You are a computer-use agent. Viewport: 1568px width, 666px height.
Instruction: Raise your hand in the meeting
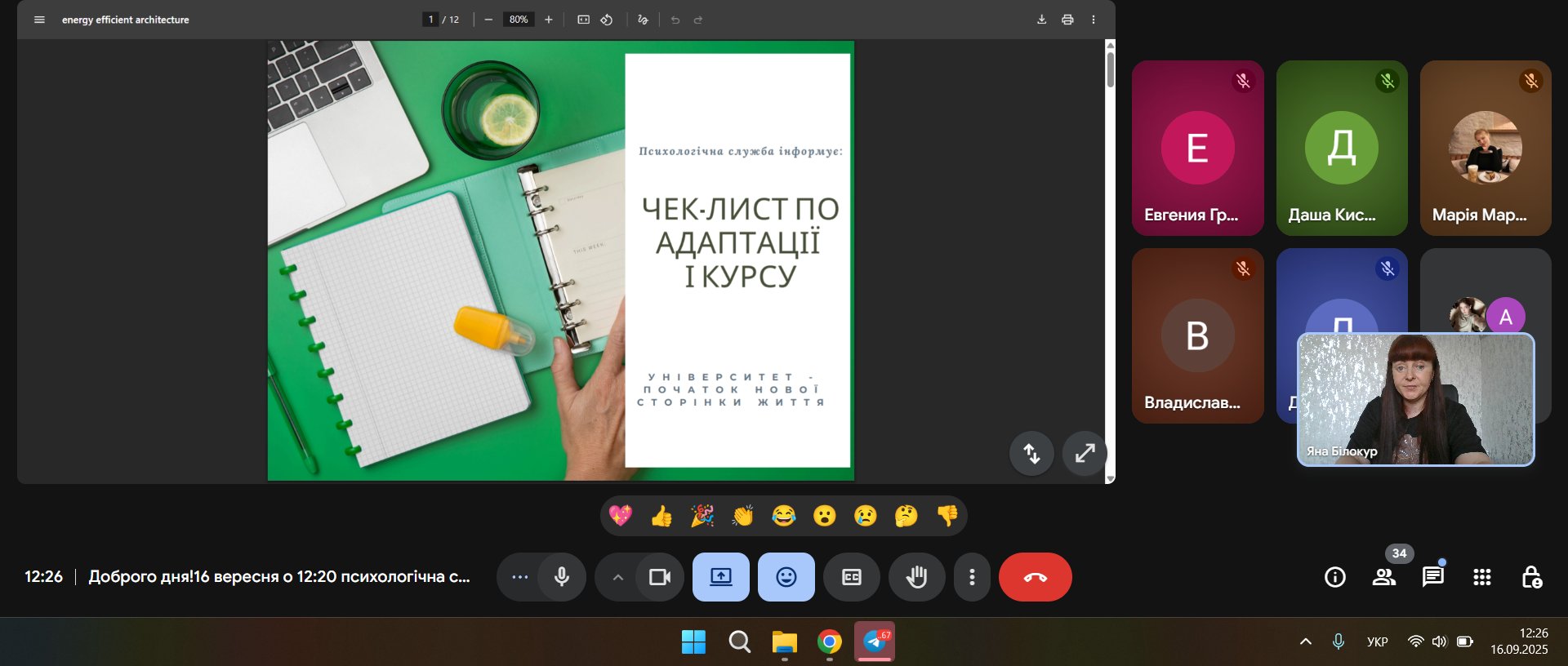click(916, 577)
